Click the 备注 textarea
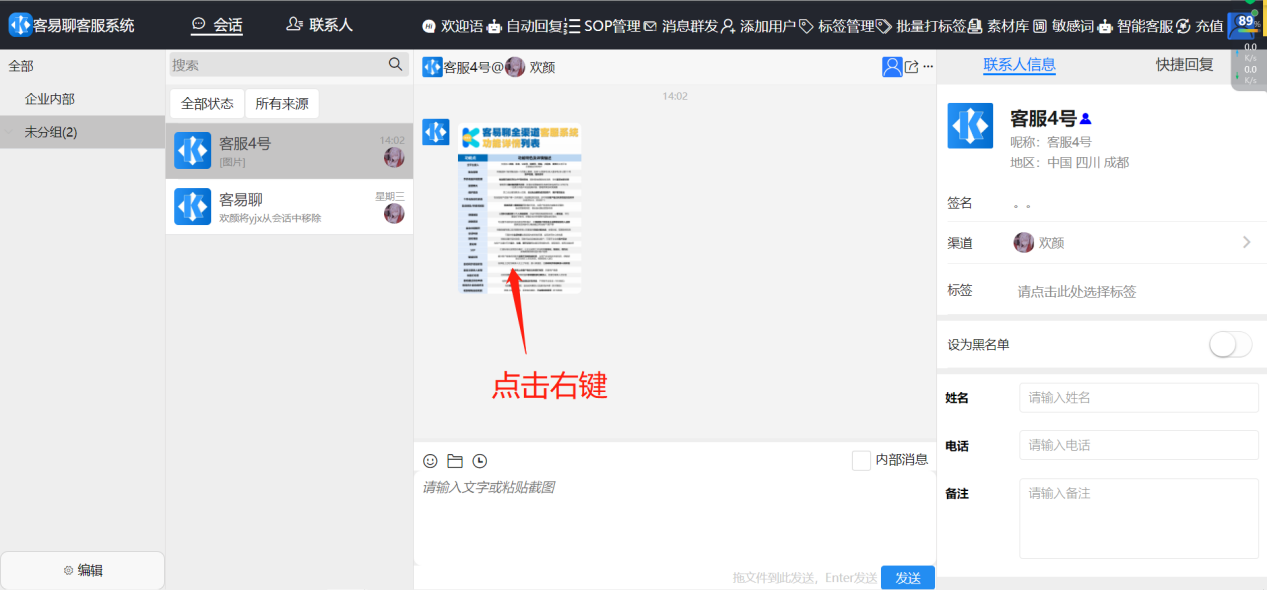Screen dimensions: 1267x590 click(1139, 518)
